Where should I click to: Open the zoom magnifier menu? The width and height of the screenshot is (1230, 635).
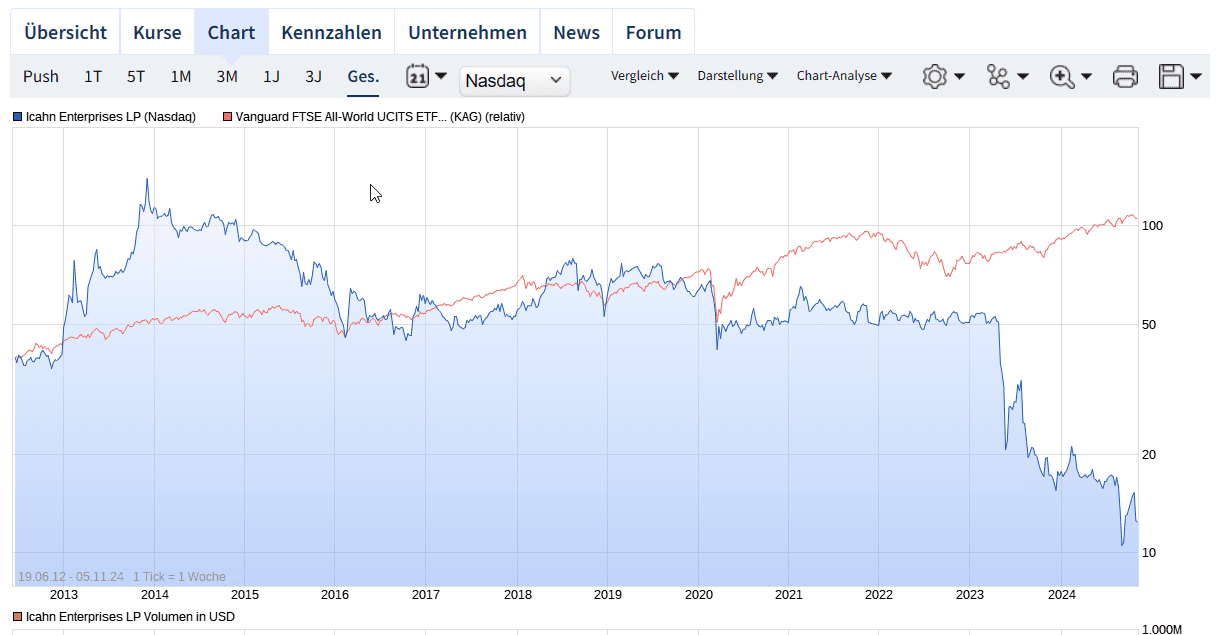click(1061, 76)
